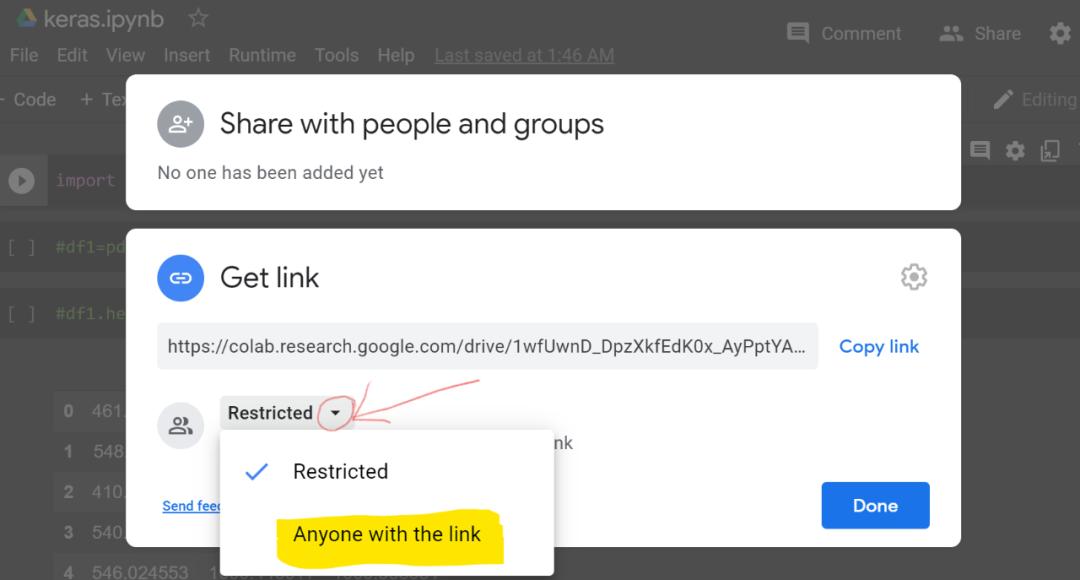Image resolution: width=1080 pixels, height=580 pixels.
Task: Click the 'Share with people and groups' heading
Action: tap(412, 124)
